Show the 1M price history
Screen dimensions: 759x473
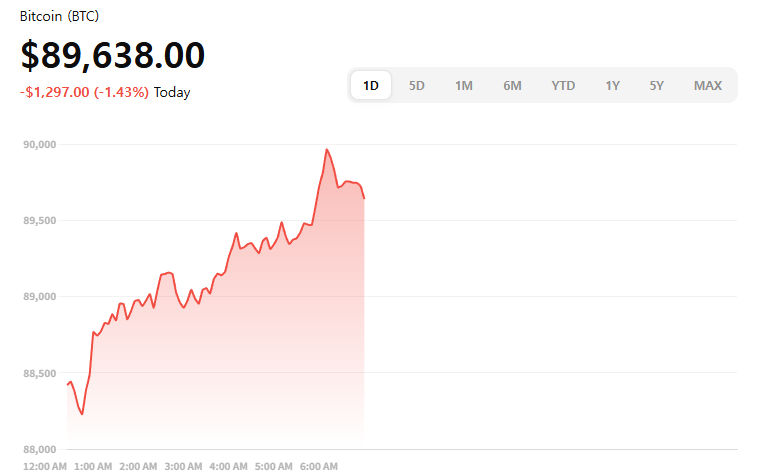pyautogui.click(x=464, y=85)
